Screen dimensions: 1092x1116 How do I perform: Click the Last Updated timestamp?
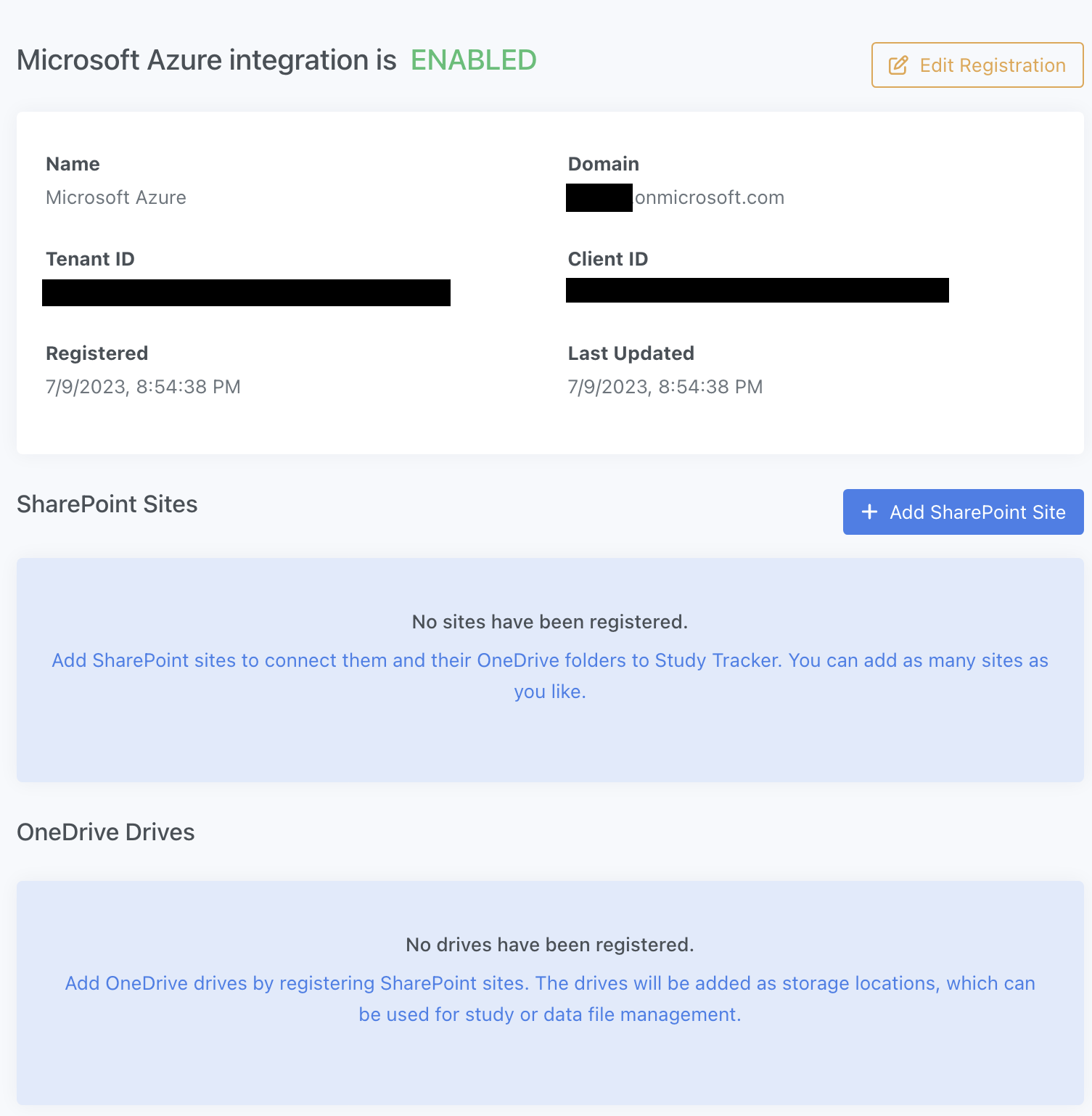point(665,387)
